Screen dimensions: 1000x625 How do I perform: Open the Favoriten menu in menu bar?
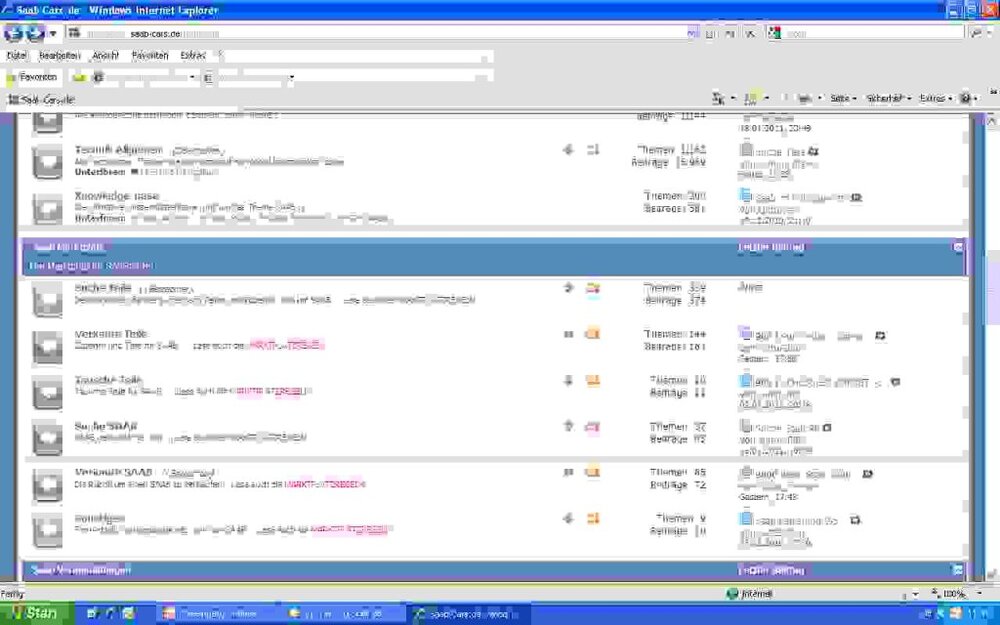[150, 55]
